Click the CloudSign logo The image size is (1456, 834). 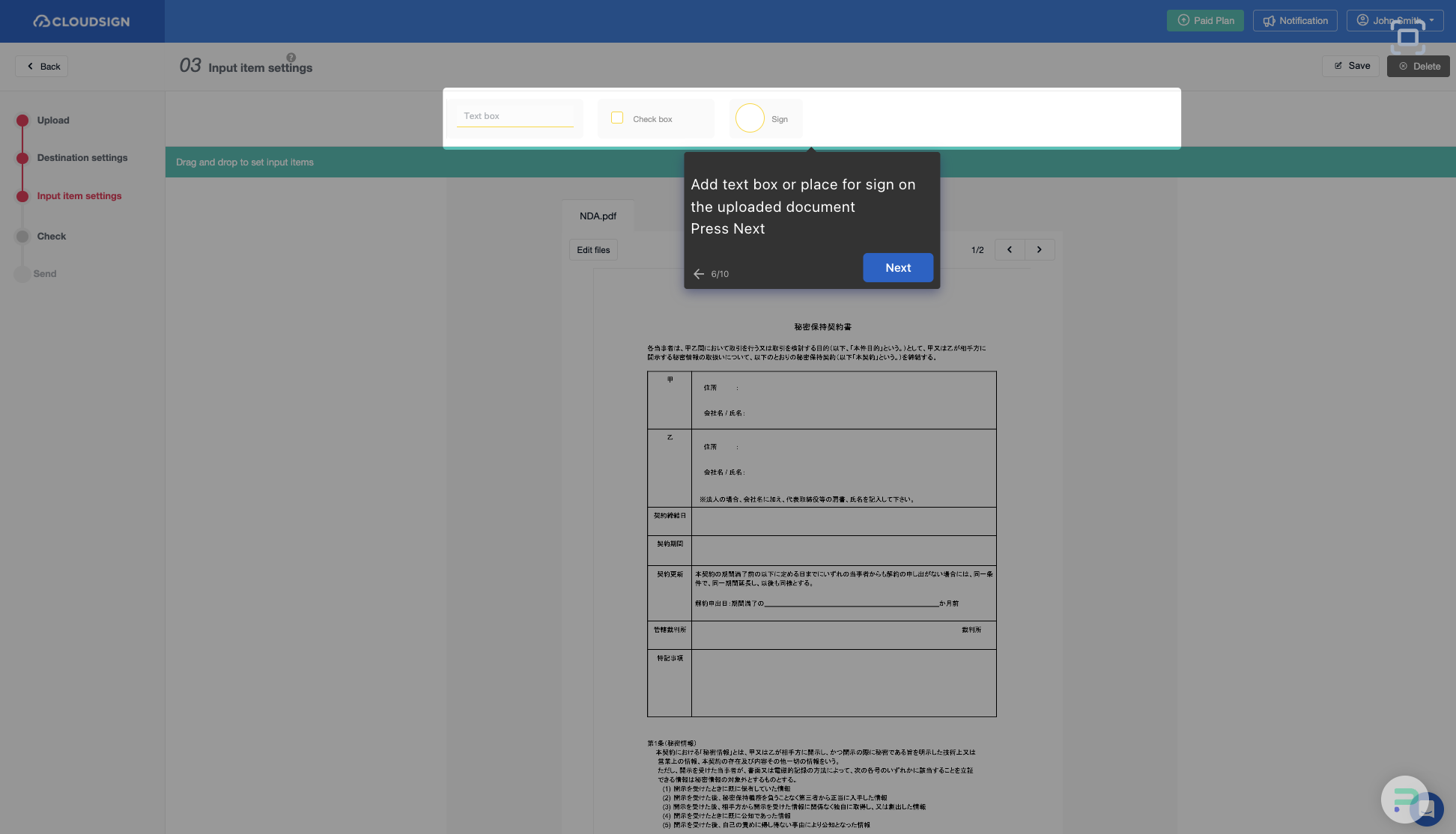81,21
